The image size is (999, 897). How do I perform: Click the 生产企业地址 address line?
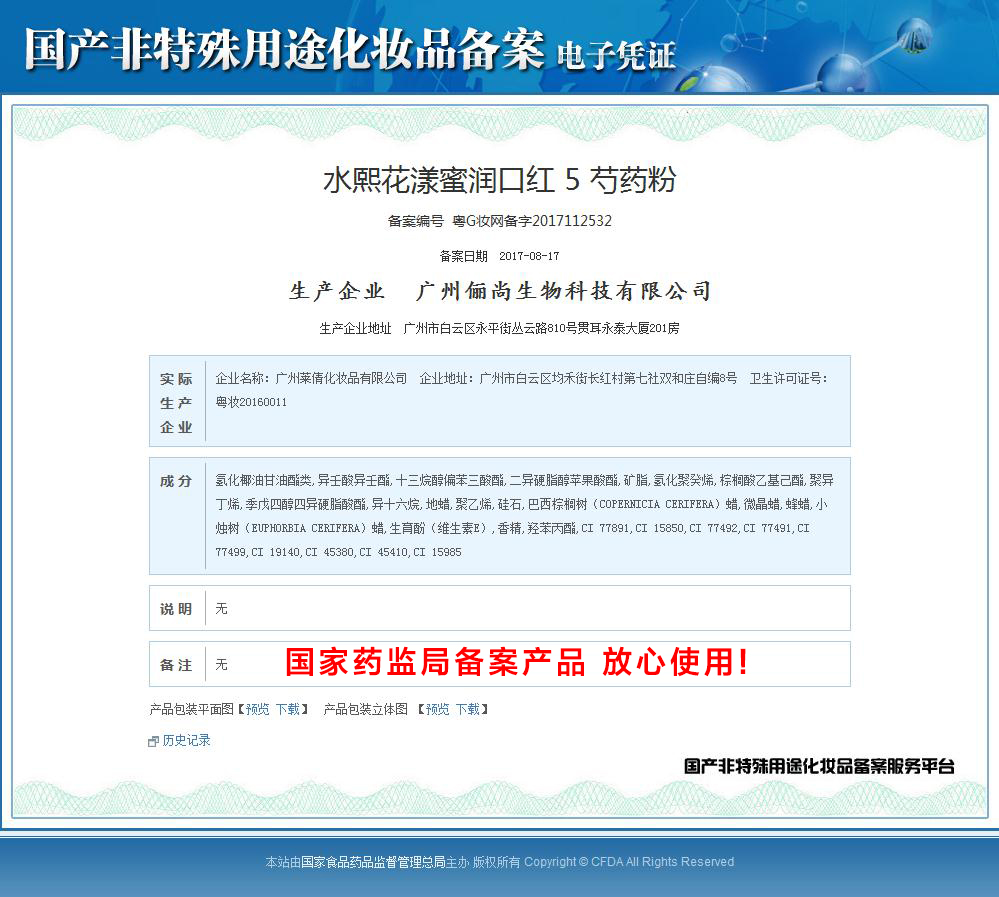pyautogui.click(x=500, y=328)
